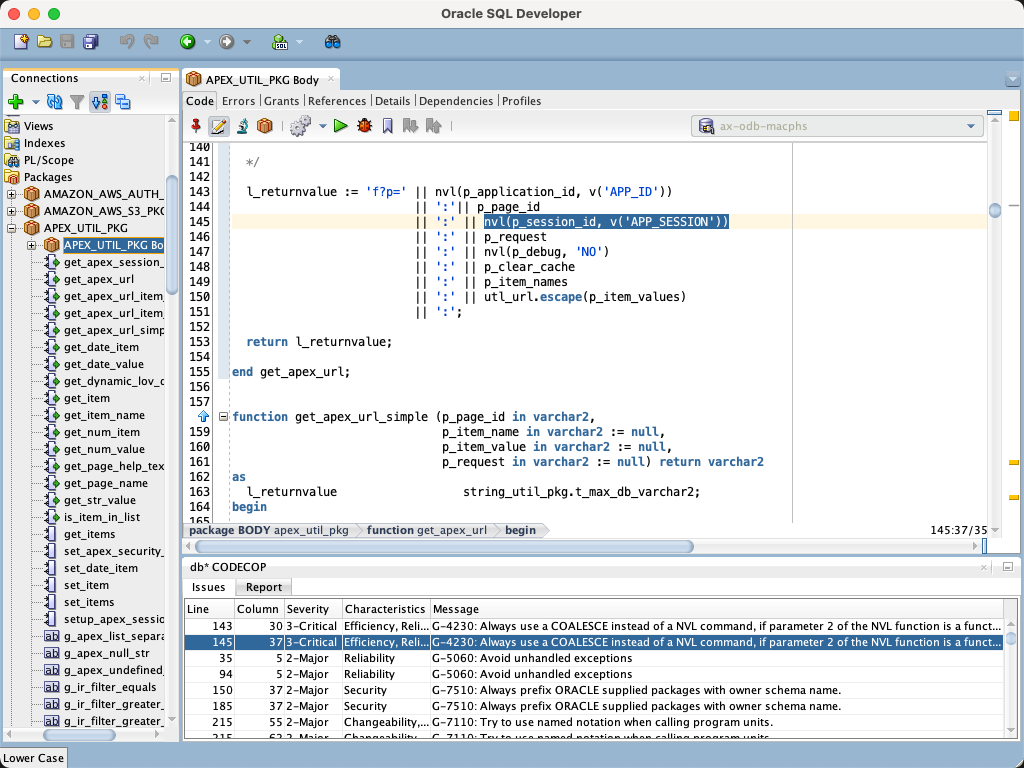The height and width of the screenshot is (768, 1024).
Task: Switch to the Dependencies tab
Action: coord(455,101)
